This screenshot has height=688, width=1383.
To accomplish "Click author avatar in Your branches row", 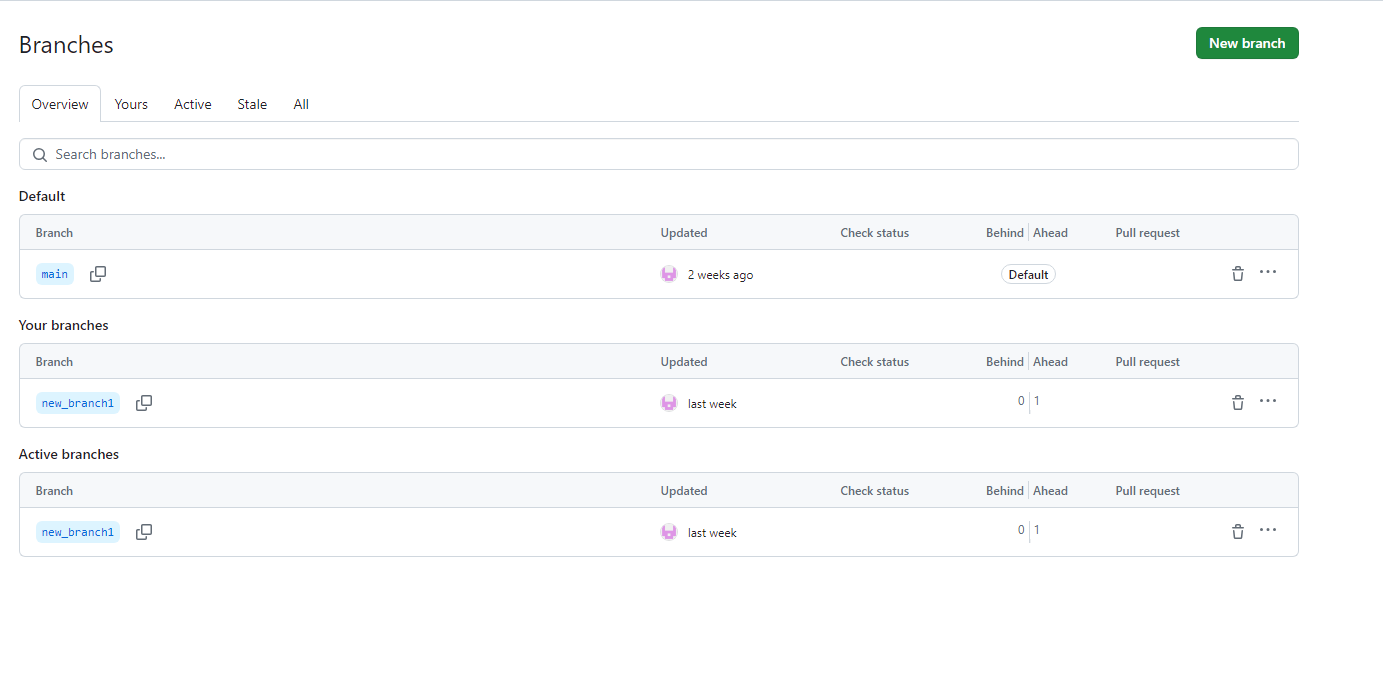I will (x=669, y=403).
